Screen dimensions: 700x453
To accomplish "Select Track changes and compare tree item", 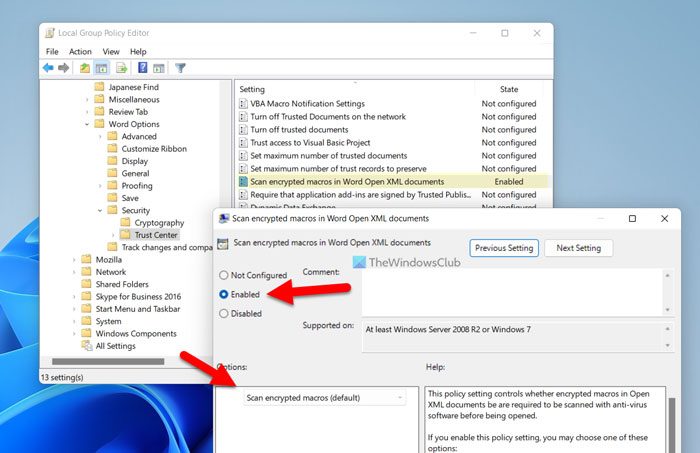I will (x=167, y=247).
